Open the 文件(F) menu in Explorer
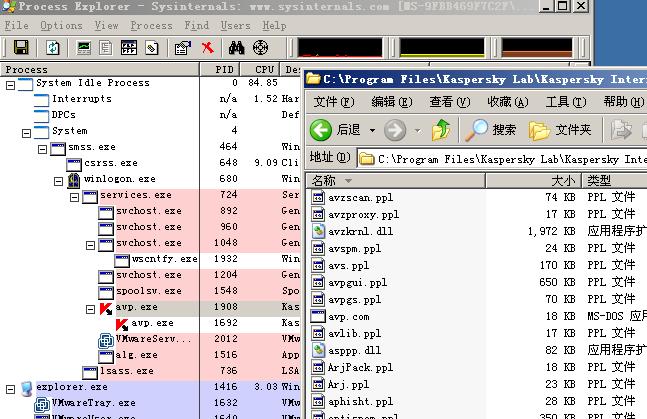Viewport: 647px width, 419px height. click(x=333, y=102)
